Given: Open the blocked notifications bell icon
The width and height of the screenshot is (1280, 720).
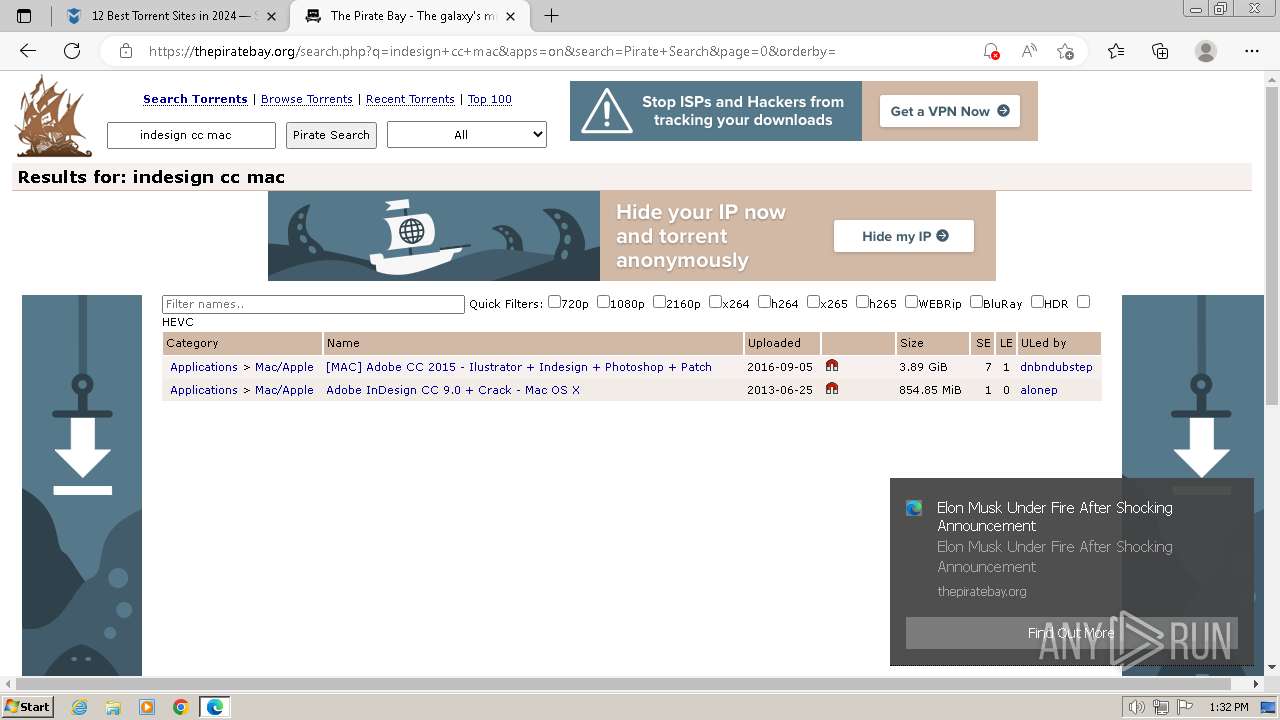Looking at the screenshot, I should 990,51.
